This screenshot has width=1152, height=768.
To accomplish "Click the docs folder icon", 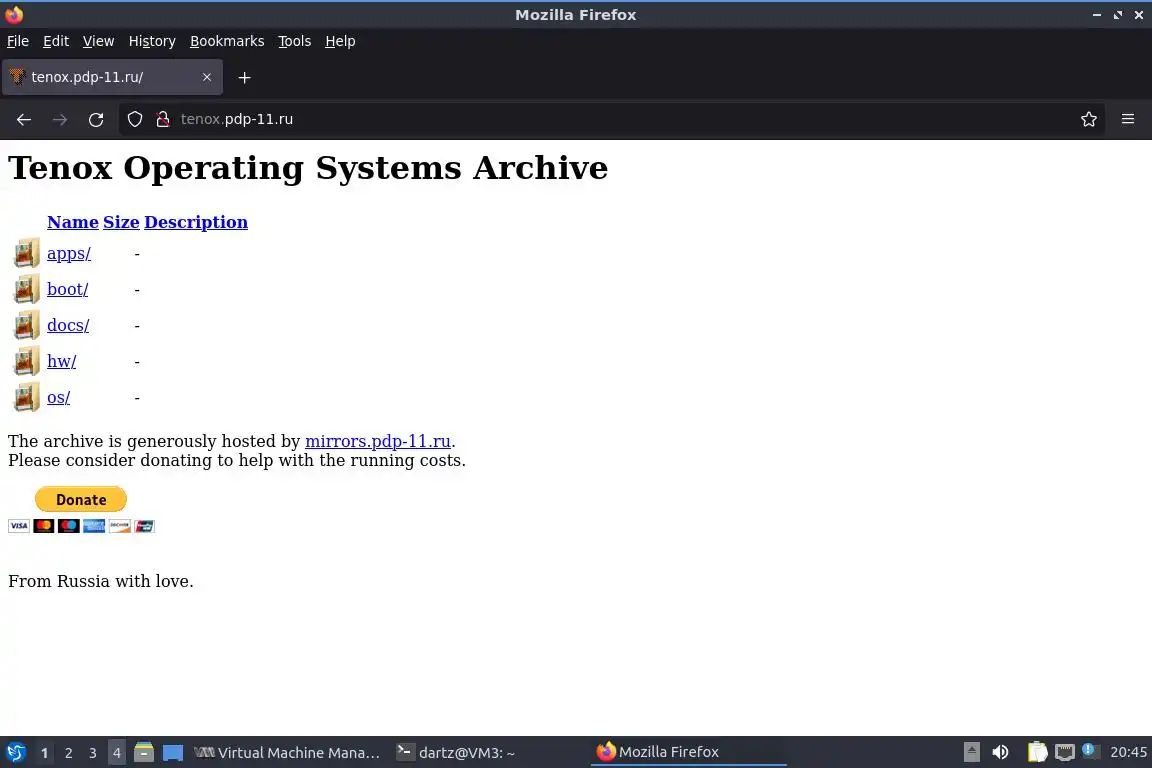I will (x=26, y=325).
